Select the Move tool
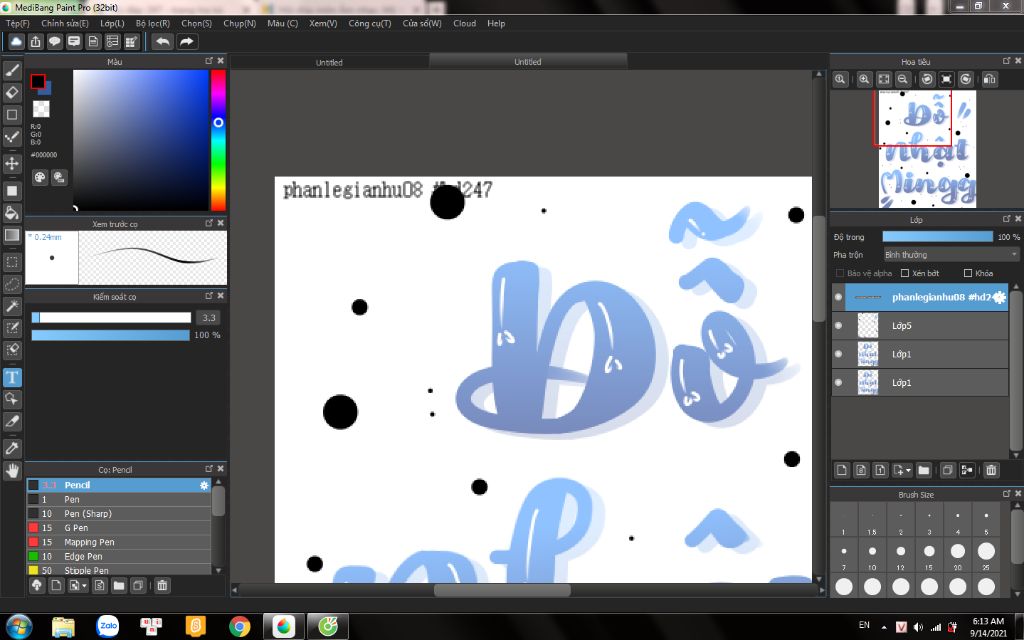 (12, 163)
